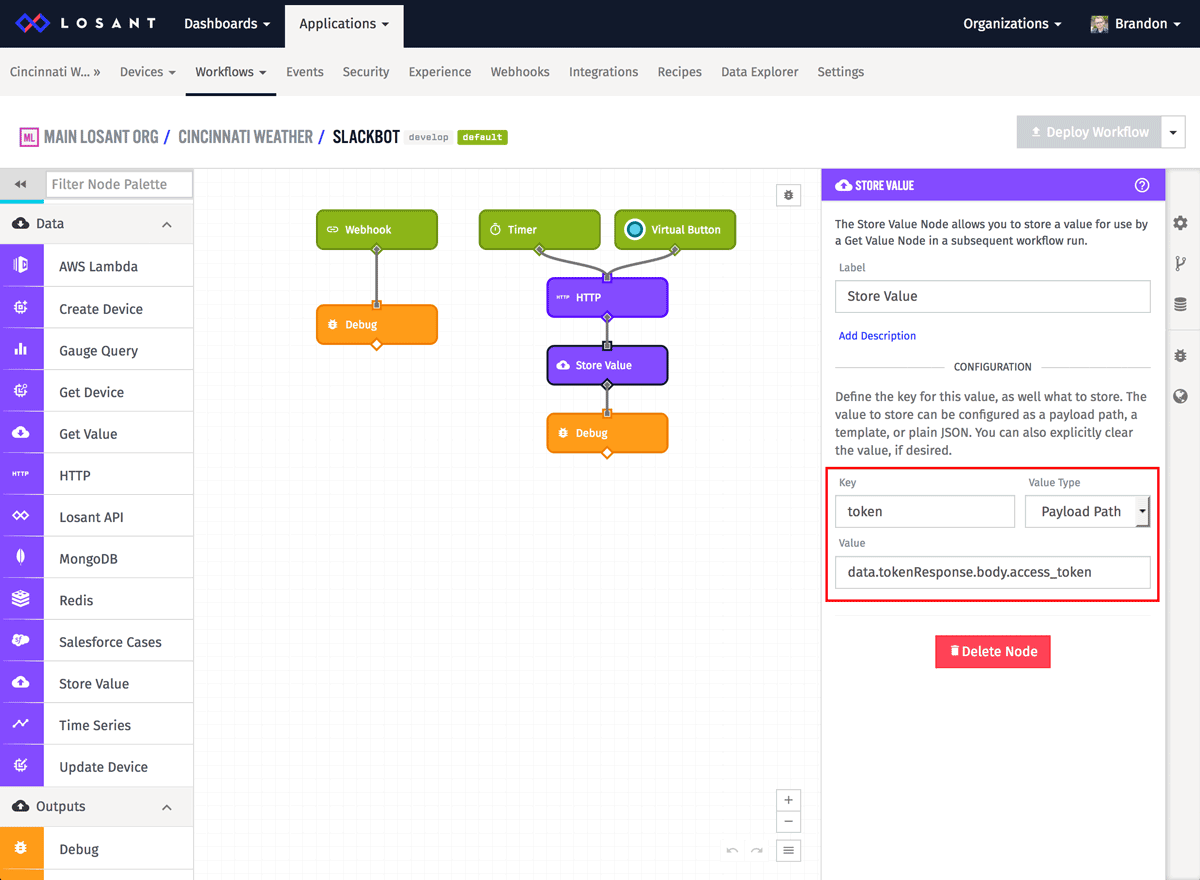Click the Deploy Workflow button
The width and height of the screenshot is (1200, 880).
[1089, 132]
